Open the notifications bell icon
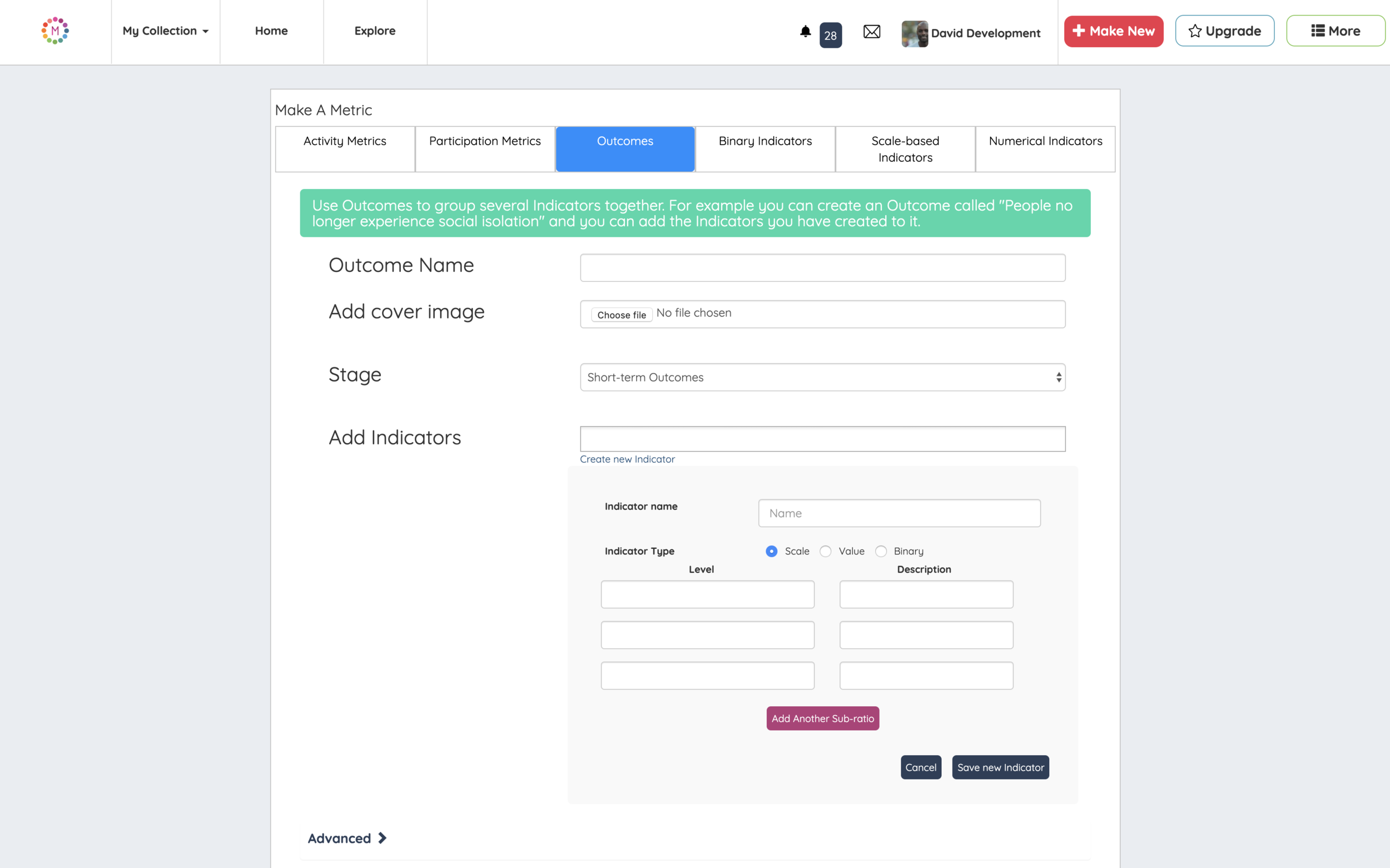Viewport: 1390px width, 868px height. [x=805, y=32]
